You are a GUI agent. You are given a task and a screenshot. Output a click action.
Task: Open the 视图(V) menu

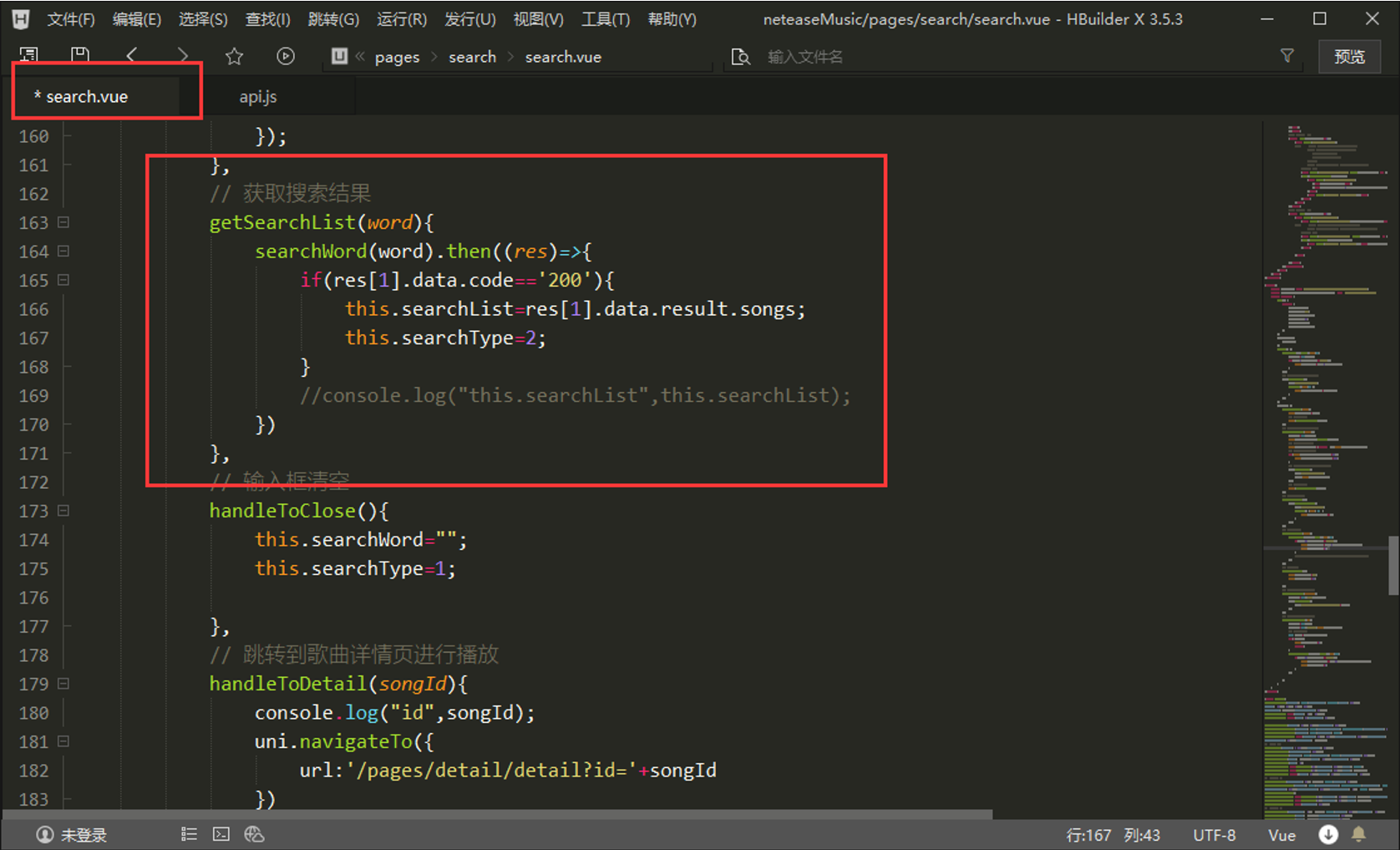pos(538,19)
